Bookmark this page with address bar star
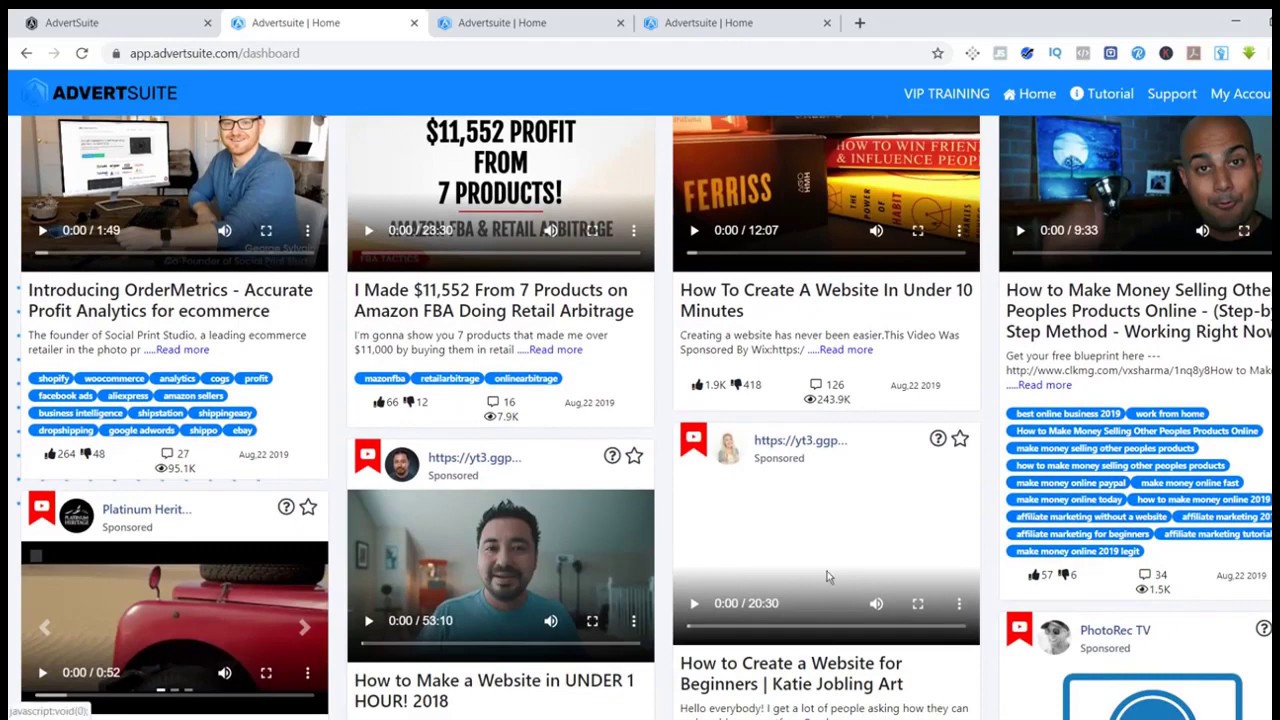 pos(937,53)
